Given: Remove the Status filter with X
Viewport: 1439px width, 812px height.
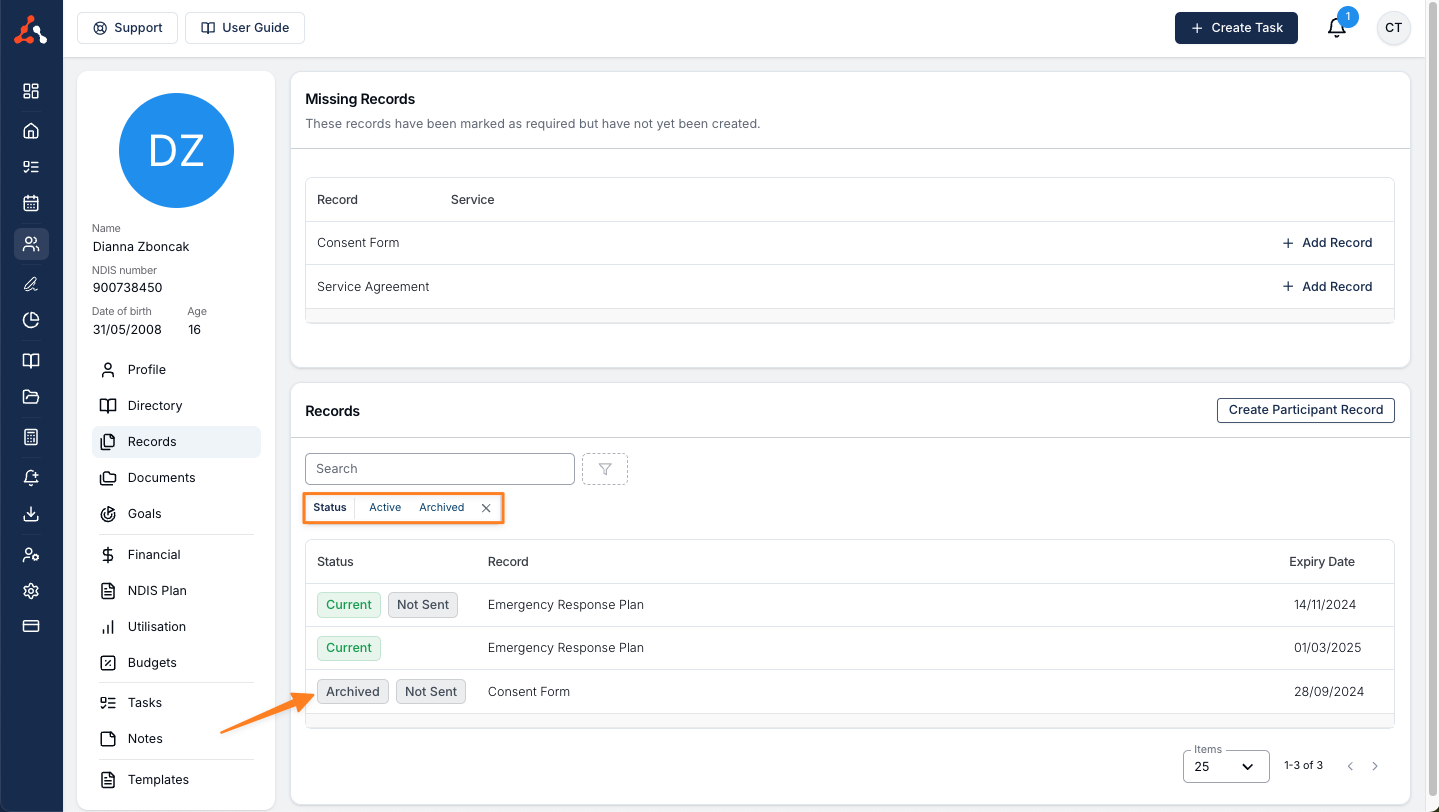Looking at the screenshot, I should tap(486, 508).
